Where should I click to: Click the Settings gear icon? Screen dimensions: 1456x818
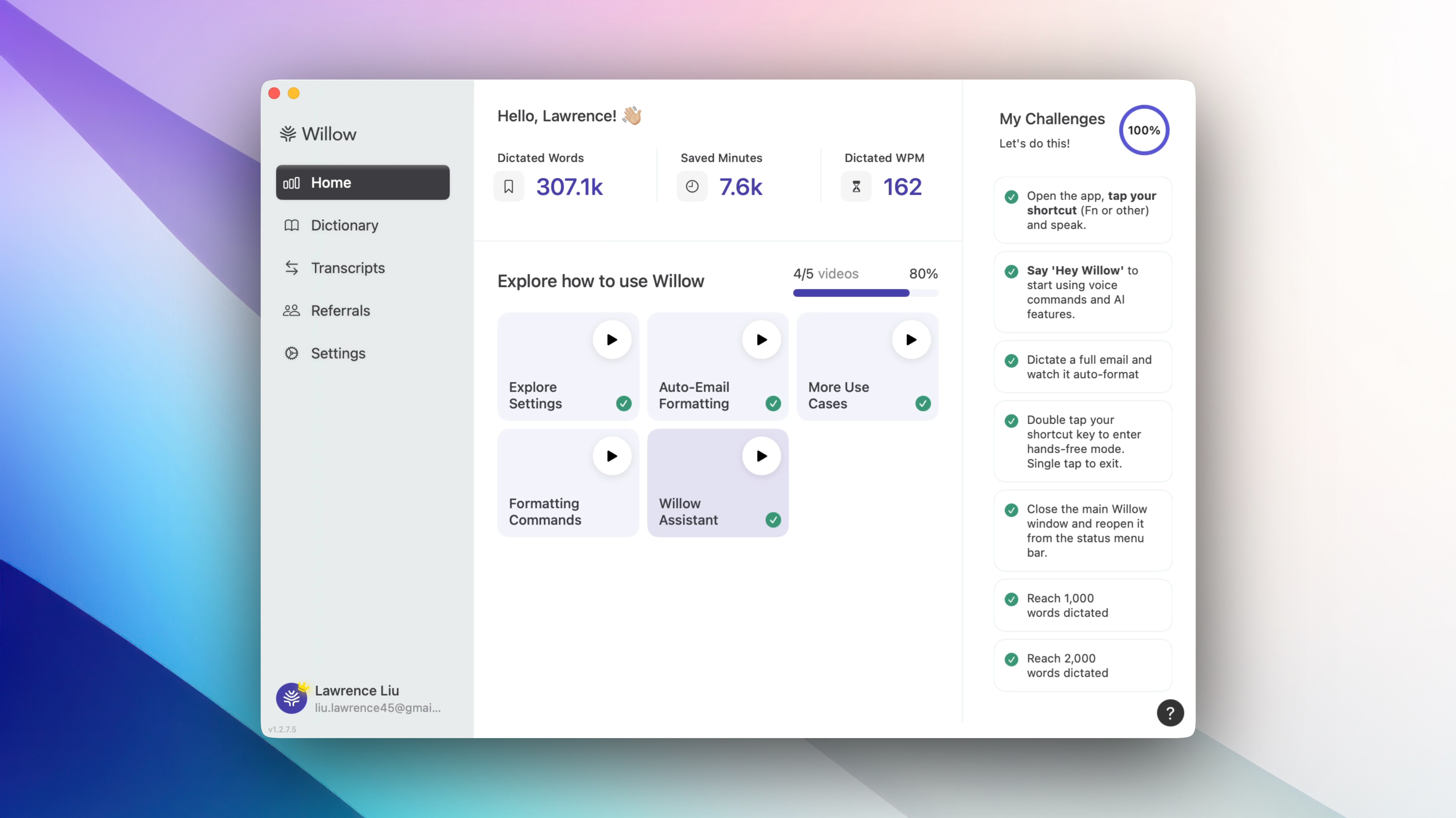292,353
